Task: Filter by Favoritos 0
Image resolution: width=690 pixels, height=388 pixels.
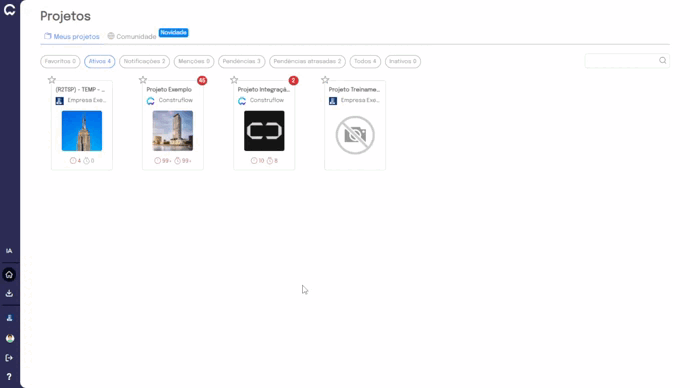Action: pos(60,61)
